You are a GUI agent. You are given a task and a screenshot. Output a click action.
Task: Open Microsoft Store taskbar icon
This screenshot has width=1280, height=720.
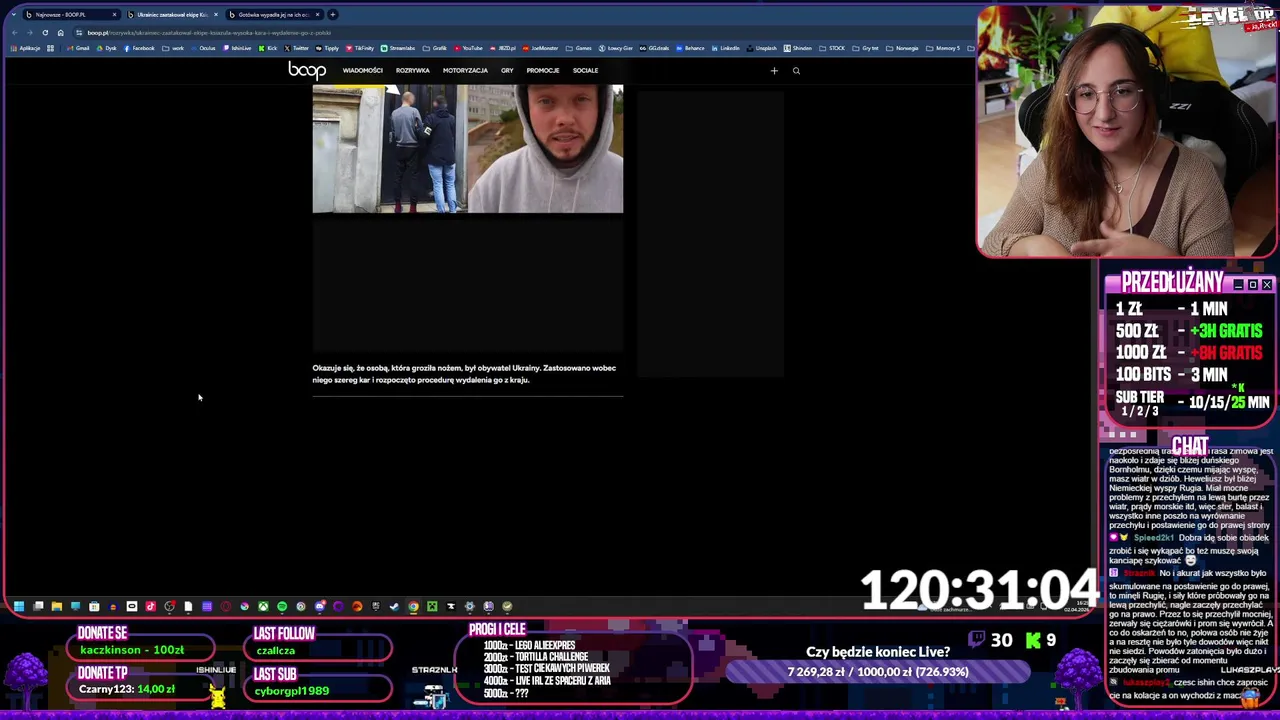coord(94,606)
